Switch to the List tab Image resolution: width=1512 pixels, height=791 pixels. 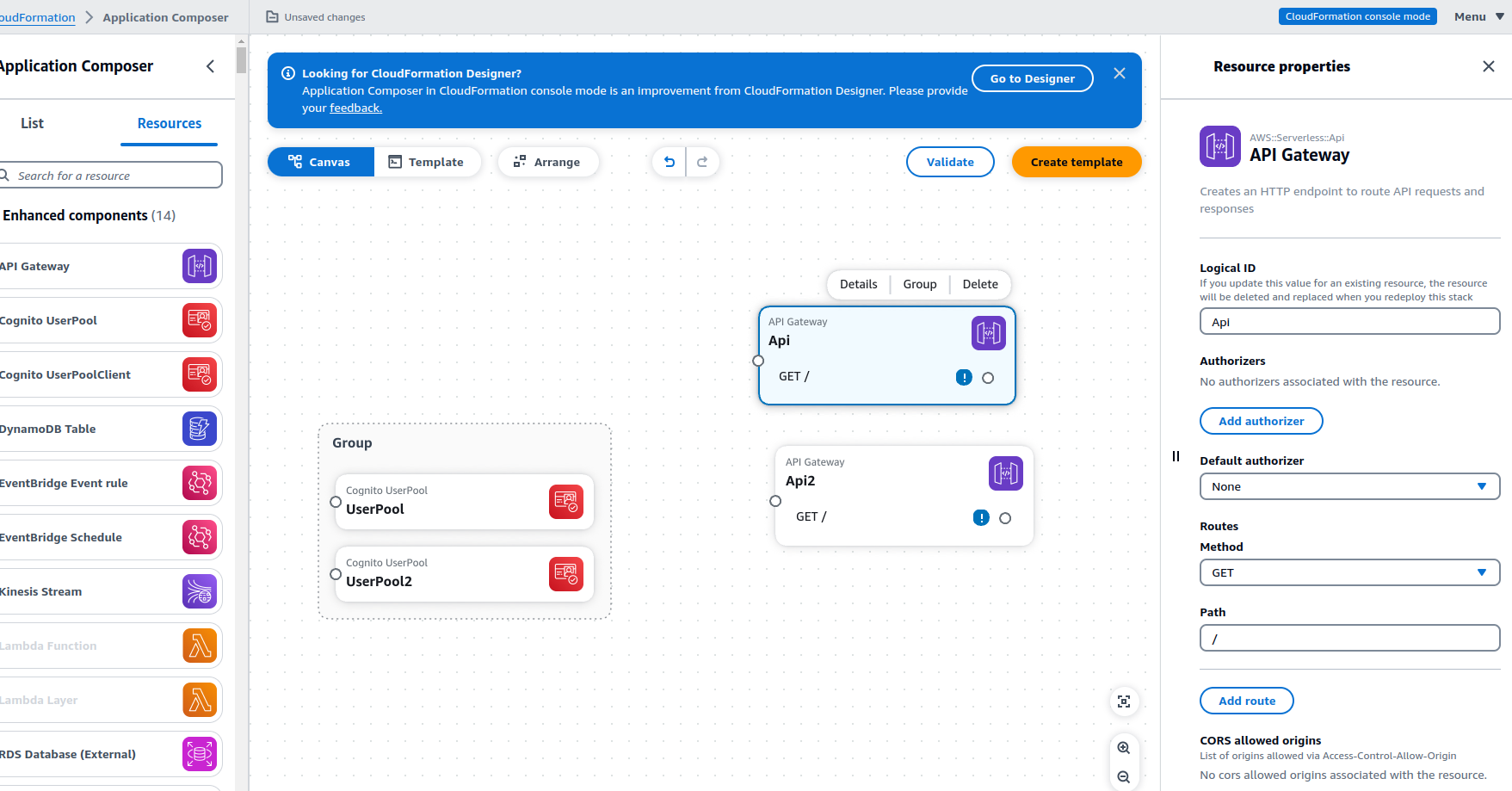click(x=32, y=123)
